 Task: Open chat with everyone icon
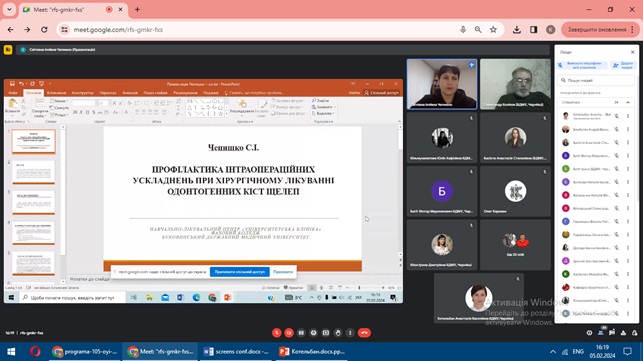point(612,333)
